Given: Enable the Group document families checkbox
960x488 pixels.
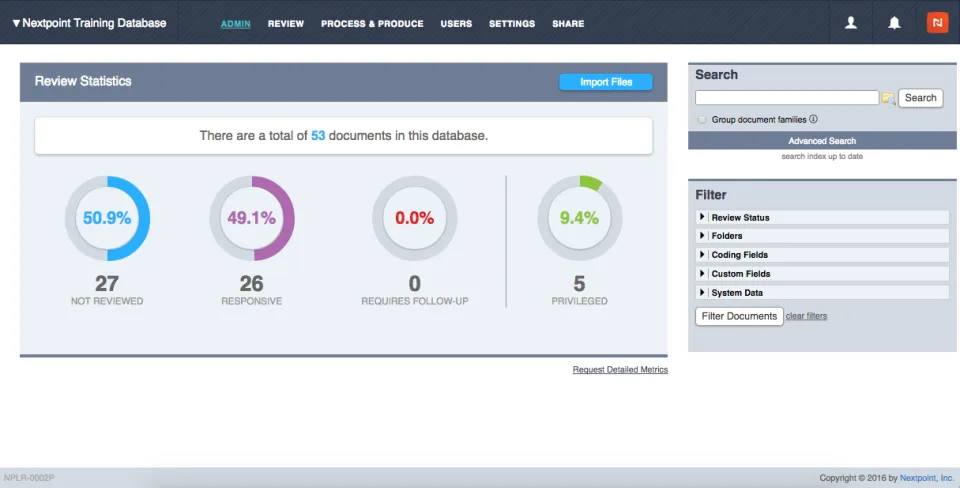Looking at the screenshot, I should coord(702,119).
